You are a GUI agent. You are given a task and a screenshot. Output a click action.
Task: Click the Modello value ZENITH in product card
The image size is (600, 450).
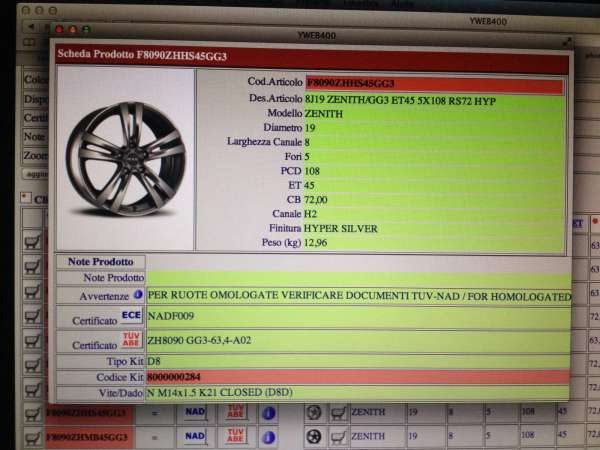point(324,114)
